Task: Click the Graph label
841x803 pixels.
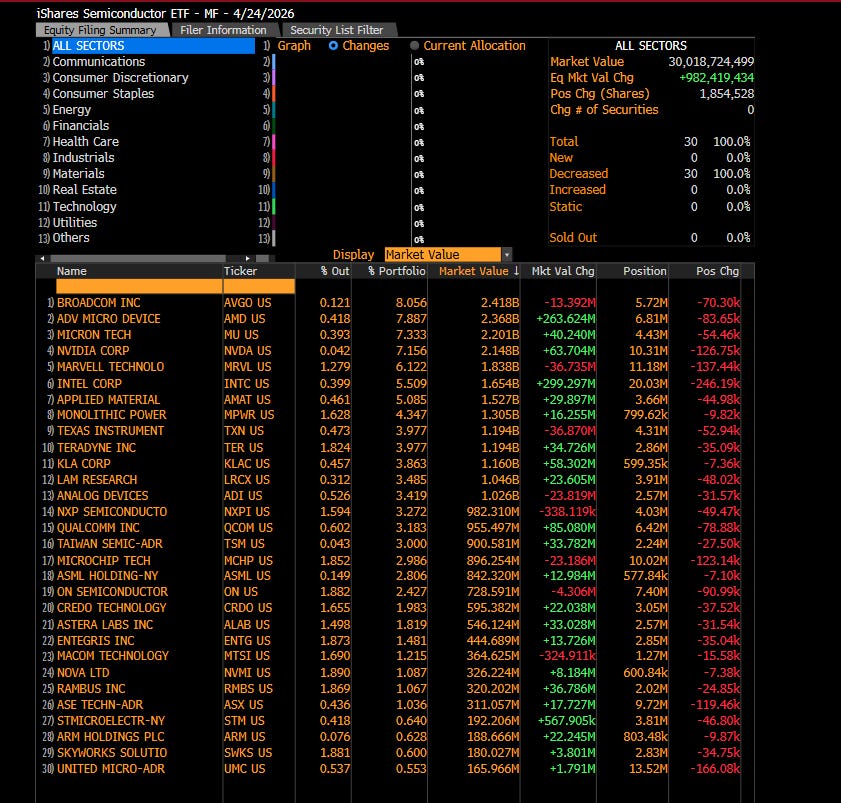Action: point(294,46)
